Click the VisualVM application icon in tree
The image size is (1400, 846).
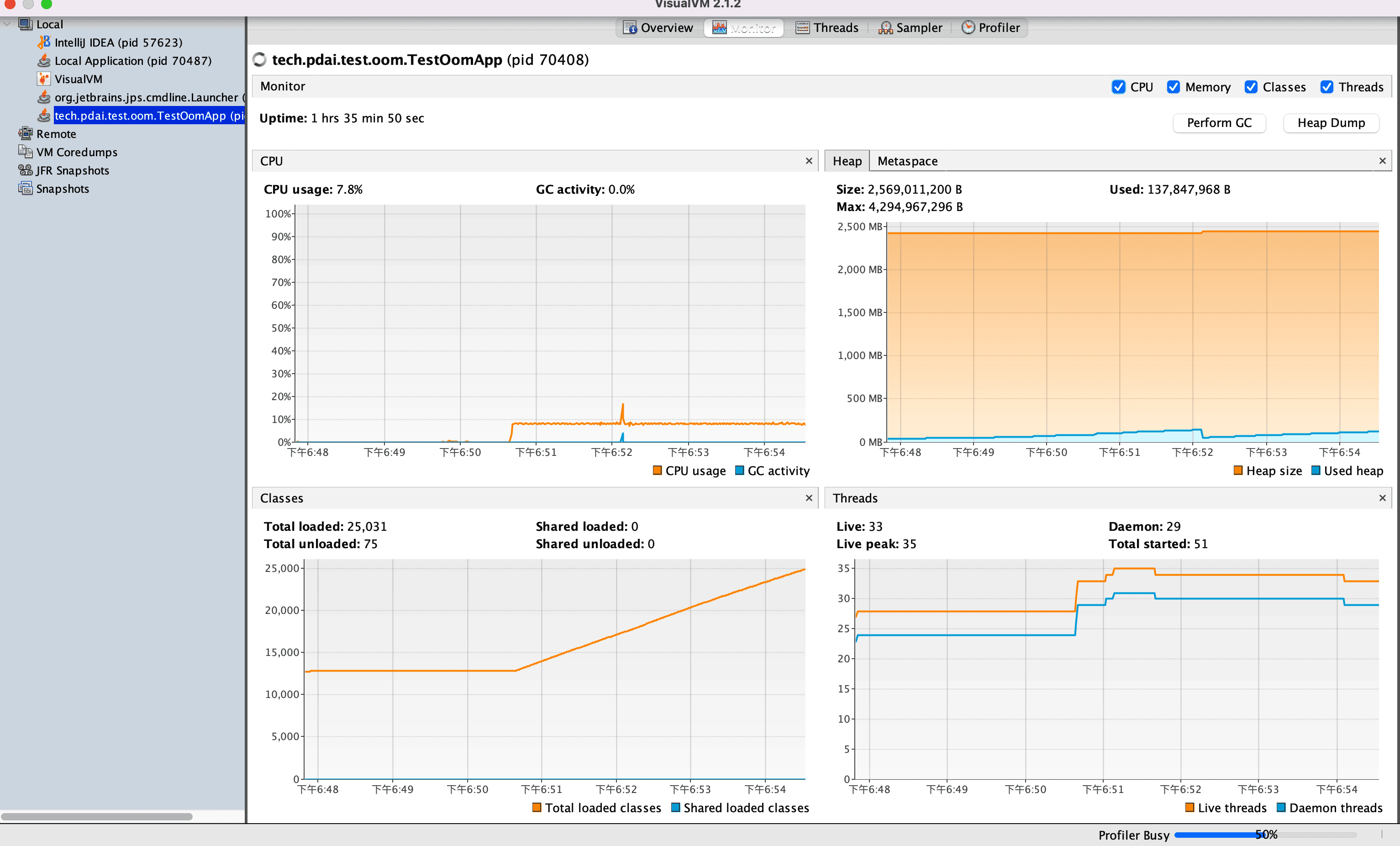(44, 79)
